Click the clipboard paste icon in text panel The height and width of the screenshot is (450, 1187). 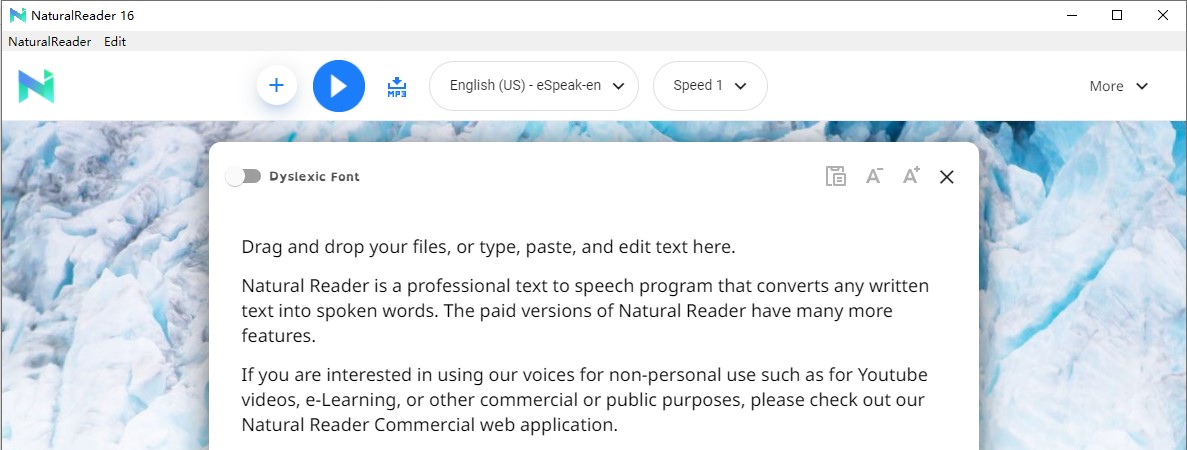835,176
